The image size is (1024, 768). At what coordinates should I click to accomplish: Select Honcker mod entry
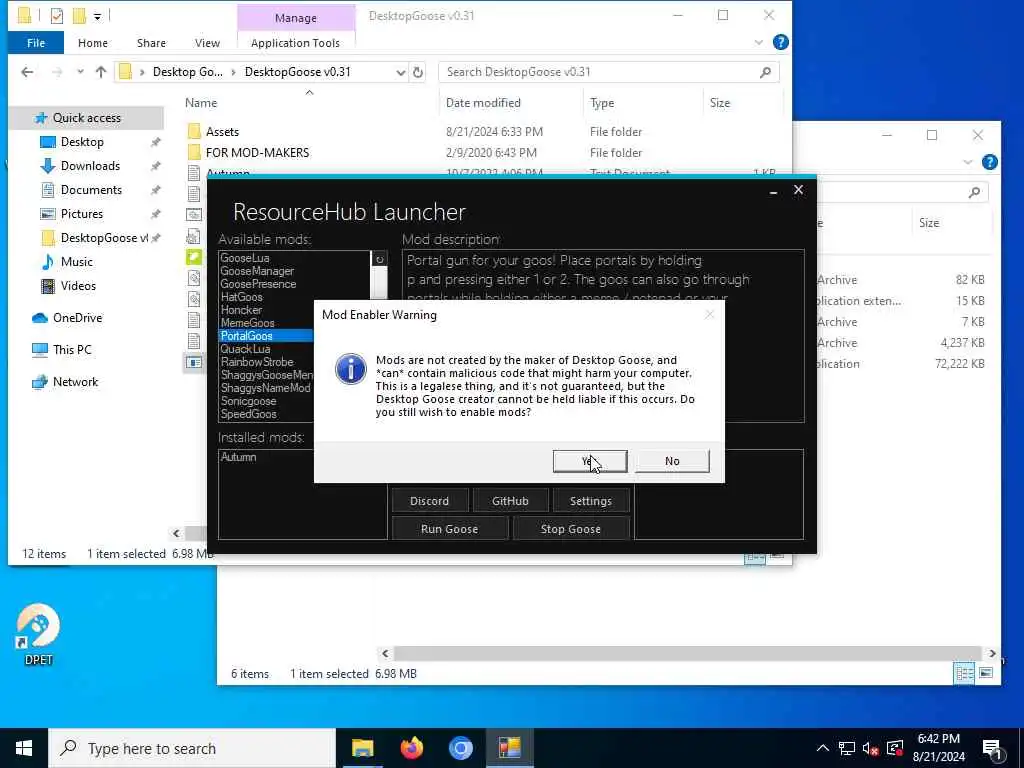pyautogui.click(x=242, y=310)
